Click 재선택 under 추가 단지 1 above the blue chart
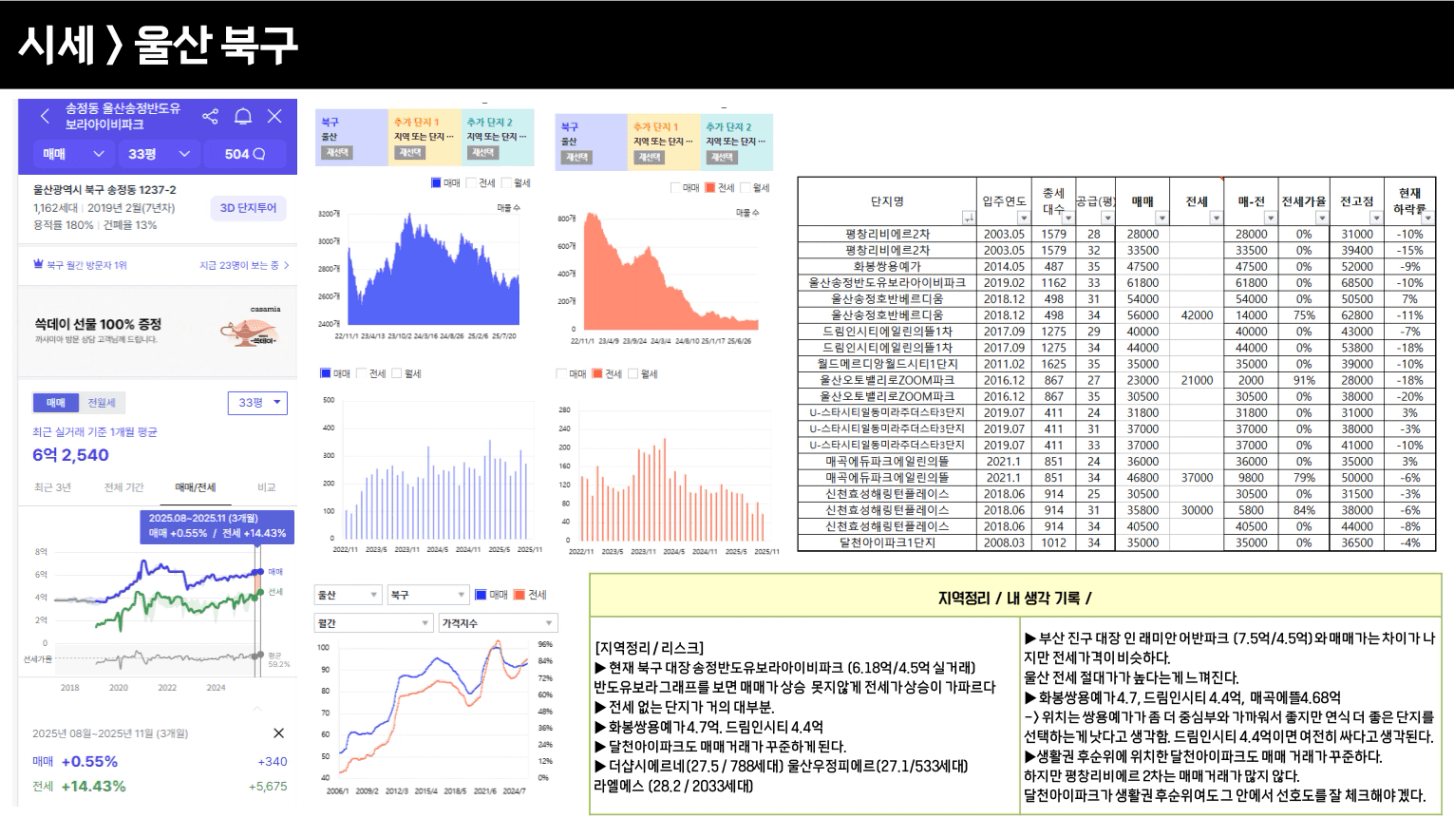 point(408,153)
